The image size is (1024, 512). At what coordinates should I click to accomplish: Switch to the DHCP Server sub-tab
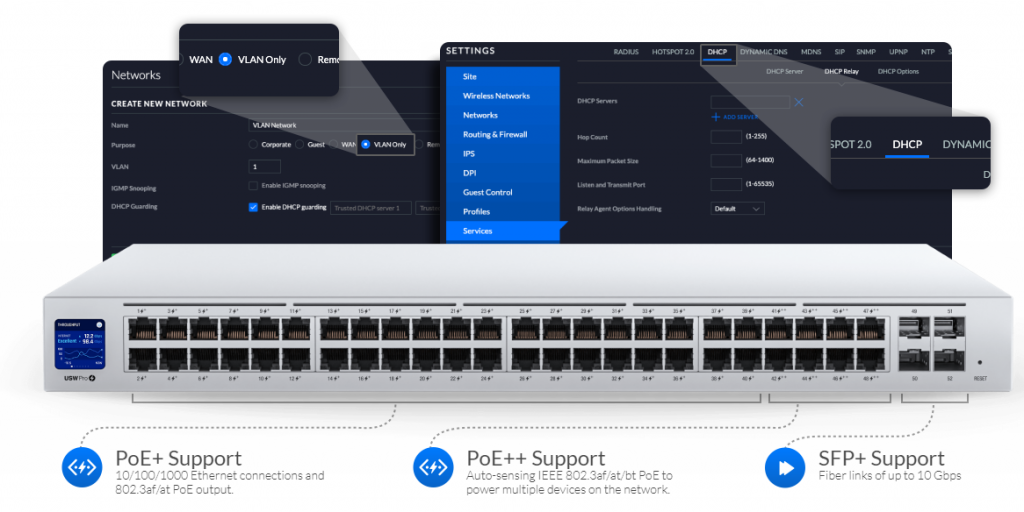[x=784, y=72]
